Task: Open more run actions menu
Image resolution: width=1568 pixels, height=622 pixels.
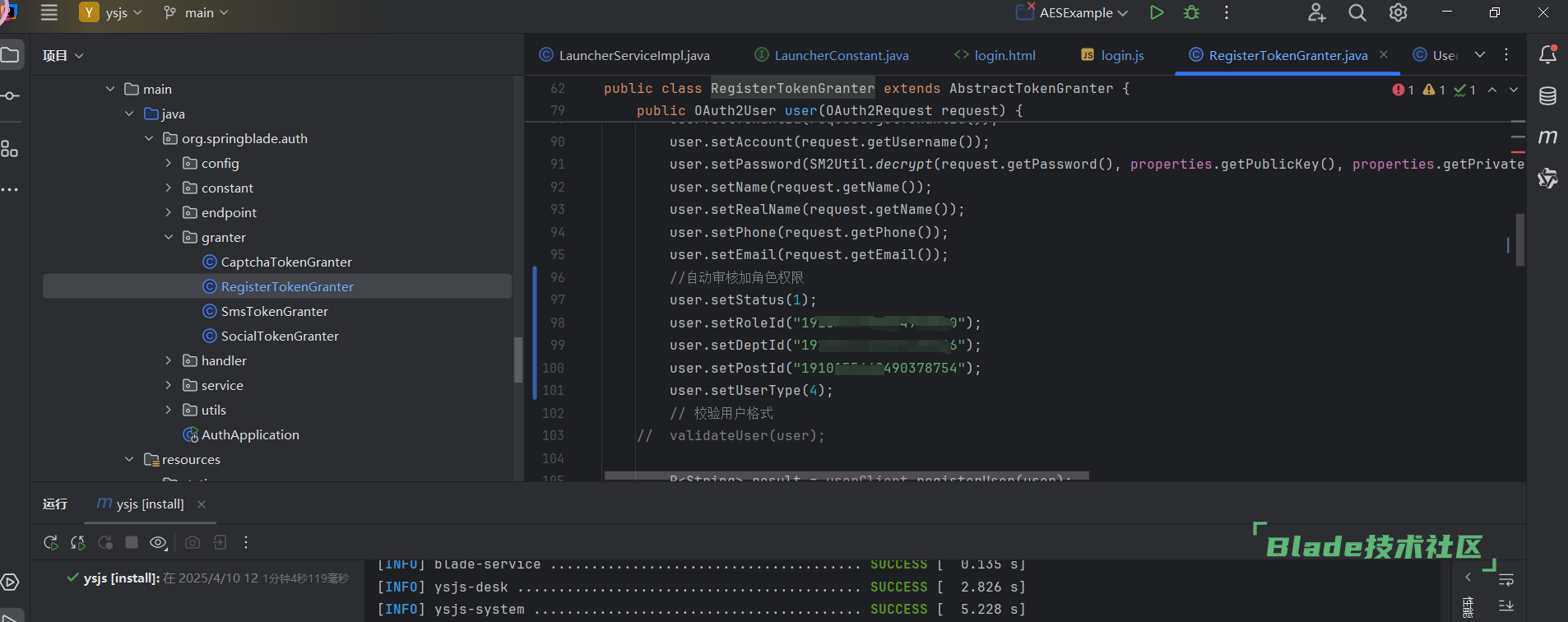Action: point(1227,12)
